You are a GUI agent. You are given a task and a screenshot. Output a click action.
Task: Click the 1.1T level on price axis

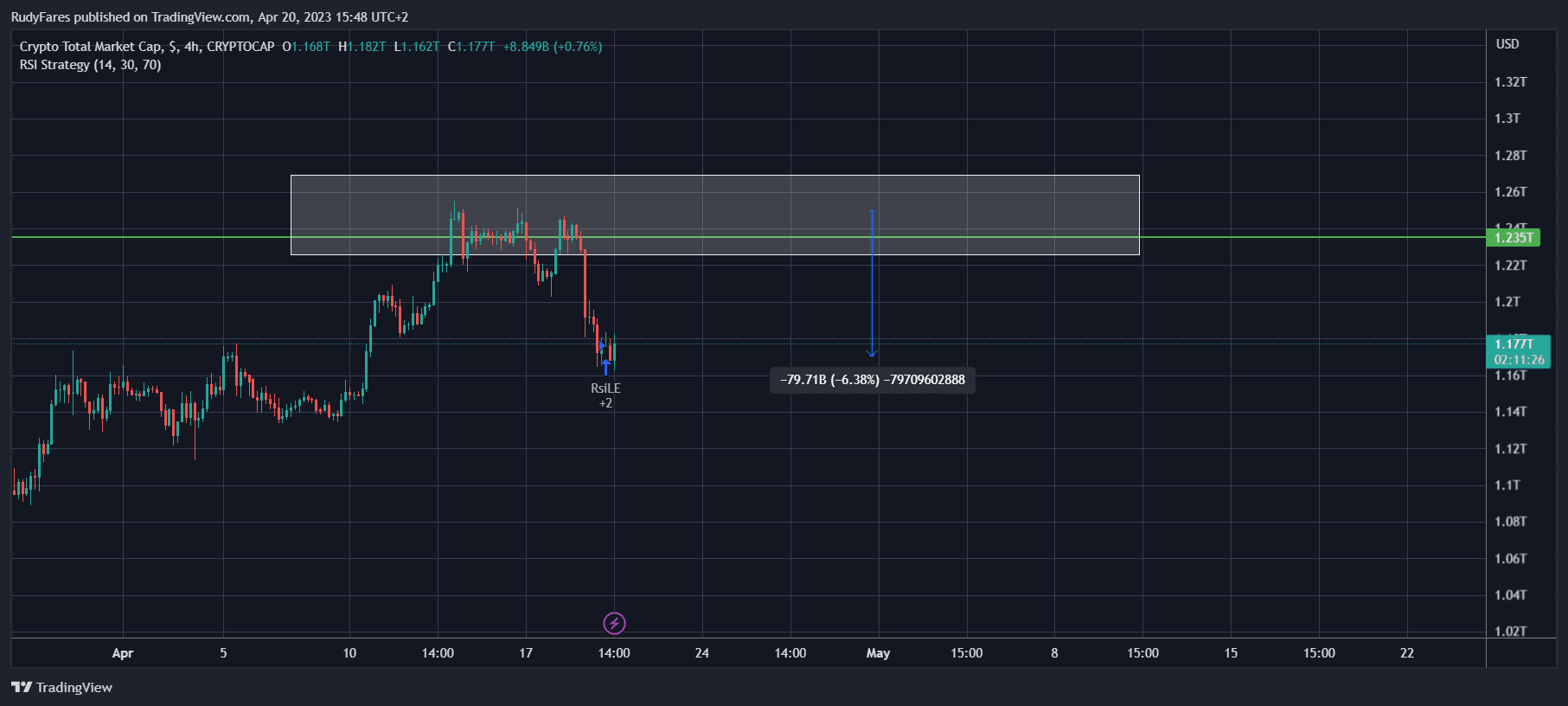point(1507,485)
